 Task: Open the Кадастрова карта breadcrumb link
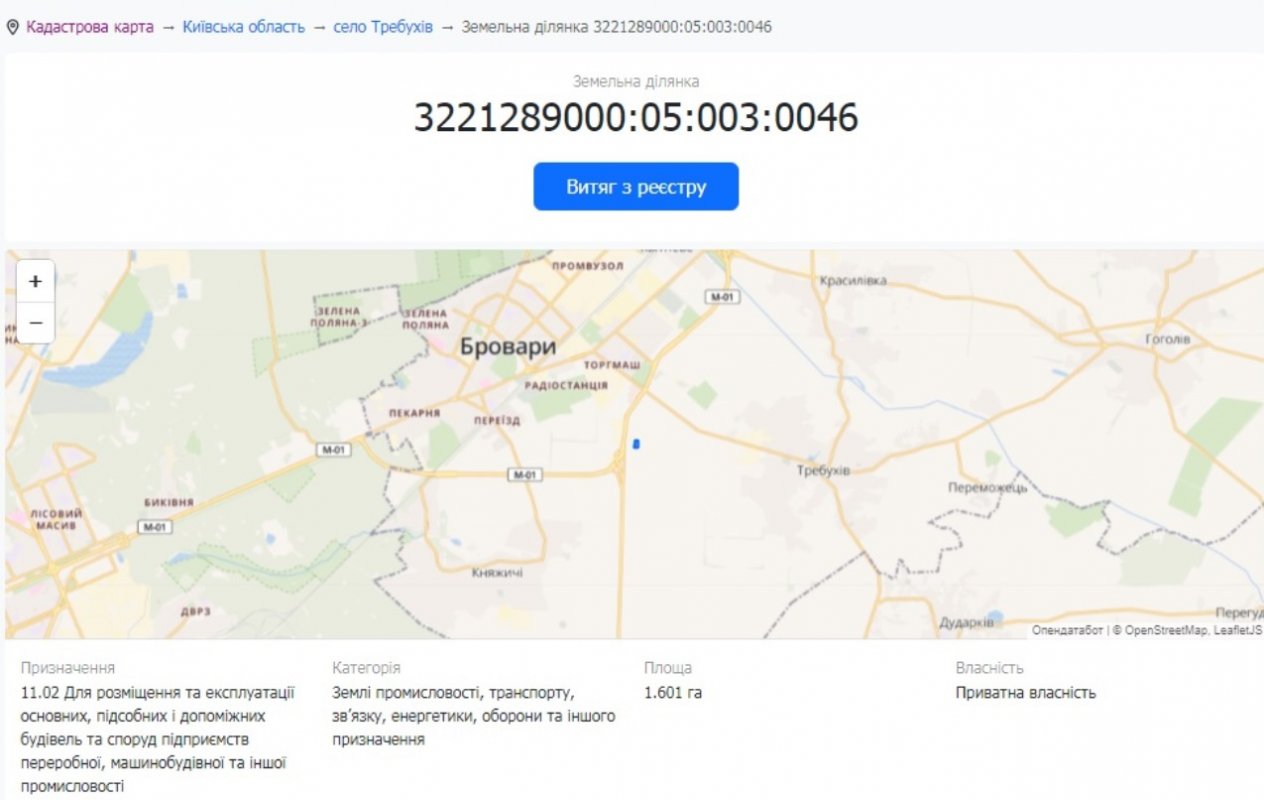90,27
